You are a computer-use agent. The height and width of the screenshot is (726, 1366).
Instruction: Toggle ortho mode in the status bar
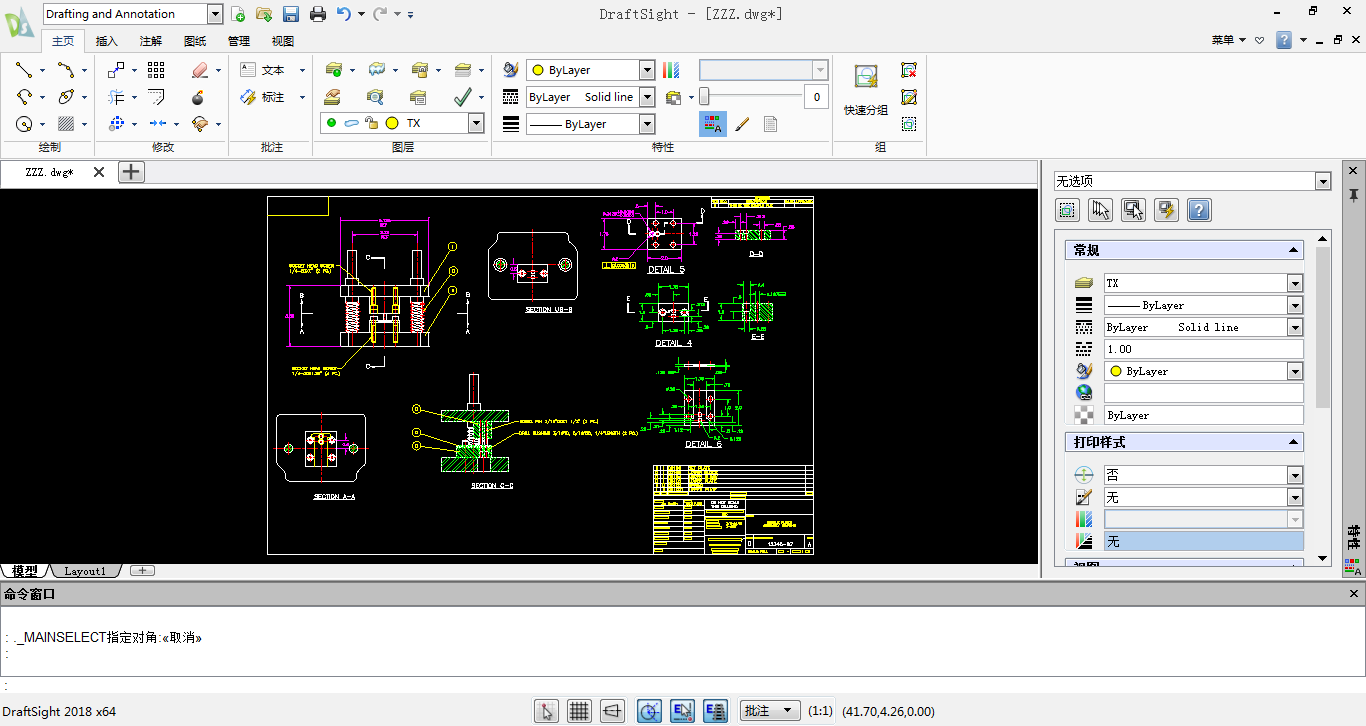[613, 711]
